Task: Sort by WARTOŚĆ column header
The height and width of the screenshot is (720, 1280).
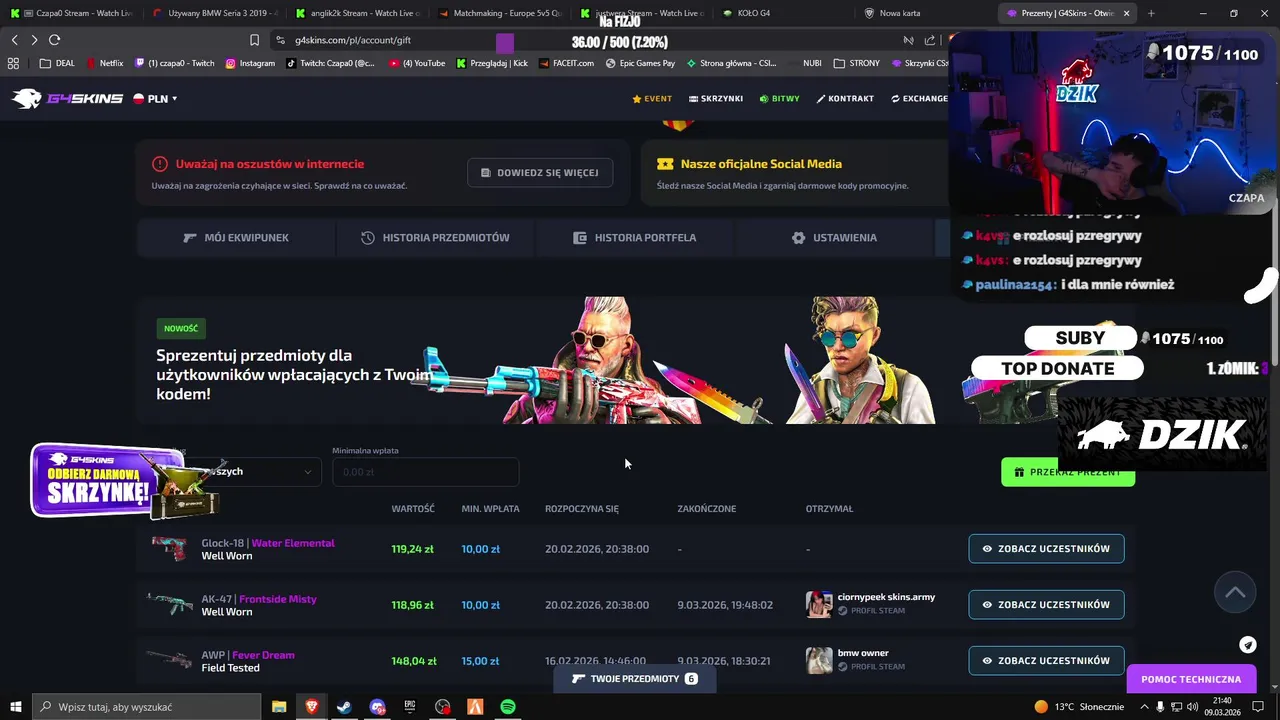Action: tap(413, 509)
